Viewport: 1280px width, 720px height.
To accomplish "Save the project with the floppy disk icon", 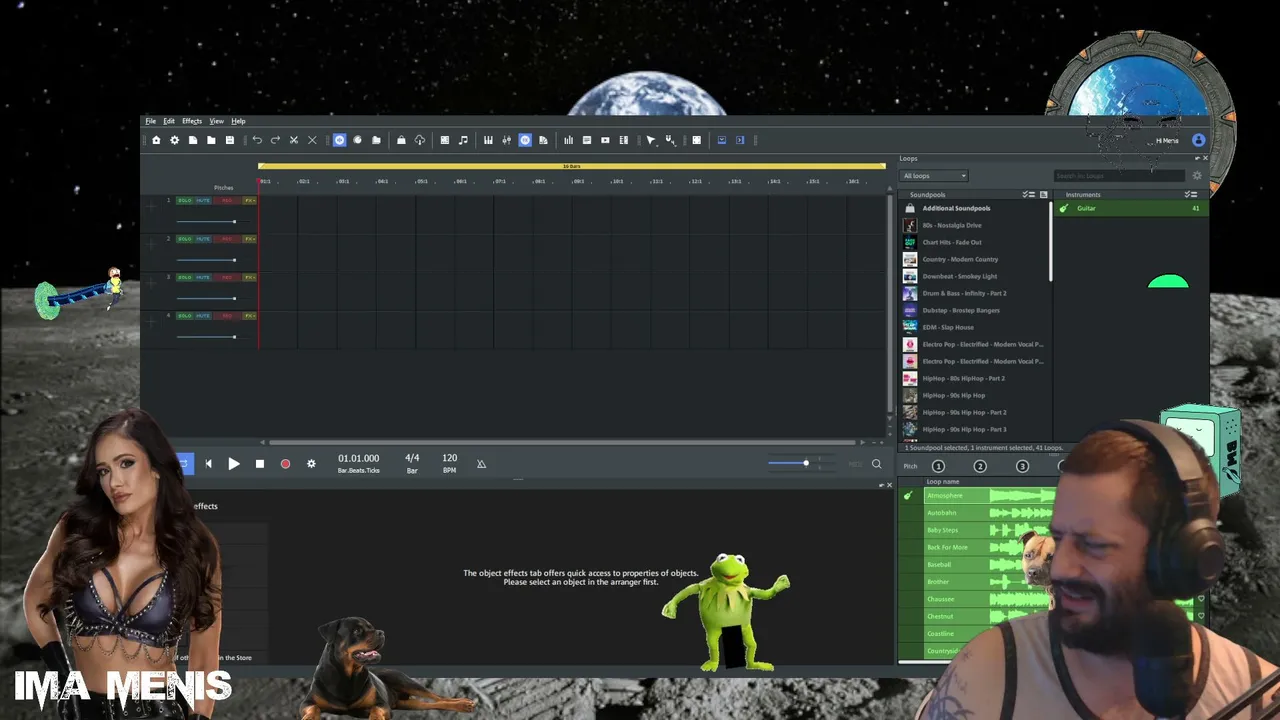I will coord(229,140).
